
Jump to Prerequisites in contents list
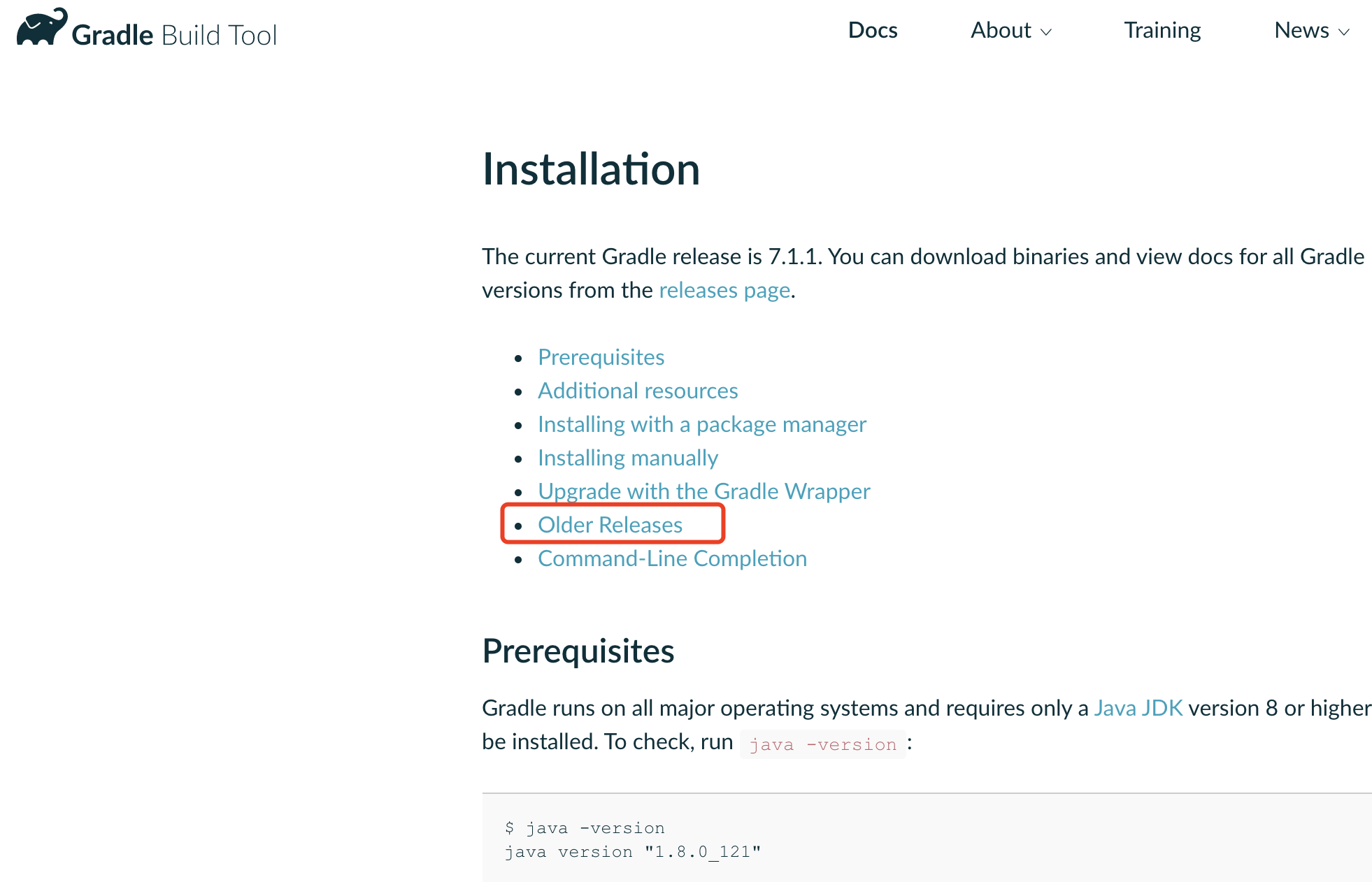click(x=601, y=357)
